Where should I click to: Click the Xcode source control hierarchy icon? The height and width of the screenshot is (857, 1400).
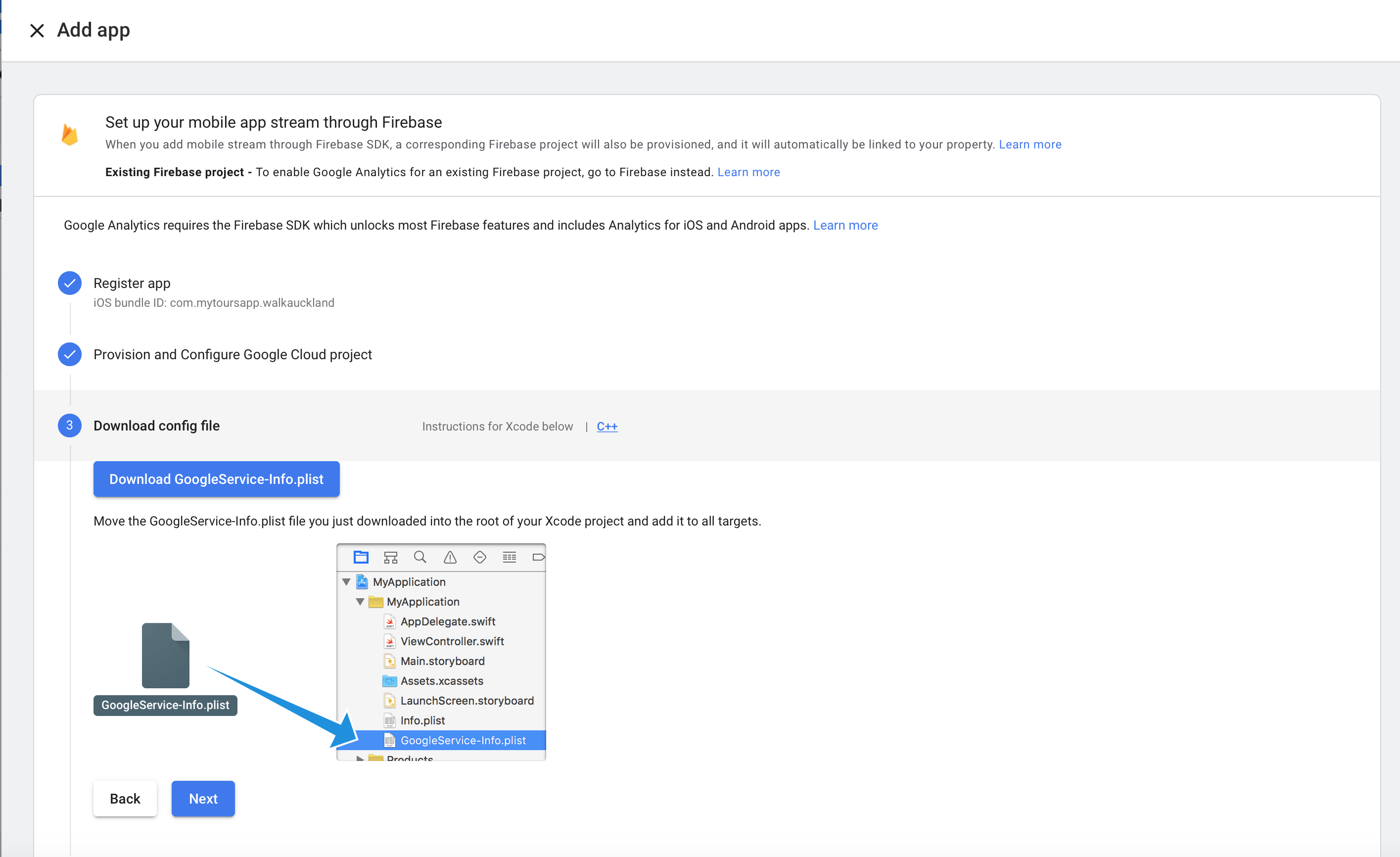[x=390, y=557]
